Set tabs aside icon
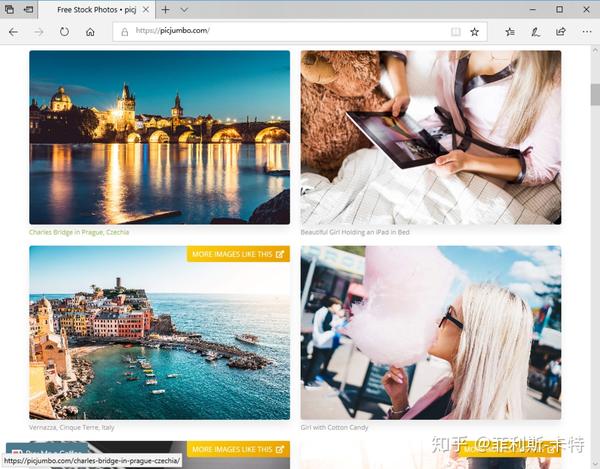Image resolution: width=600 pixels, height=469 pixels. (x=28, y=10)
